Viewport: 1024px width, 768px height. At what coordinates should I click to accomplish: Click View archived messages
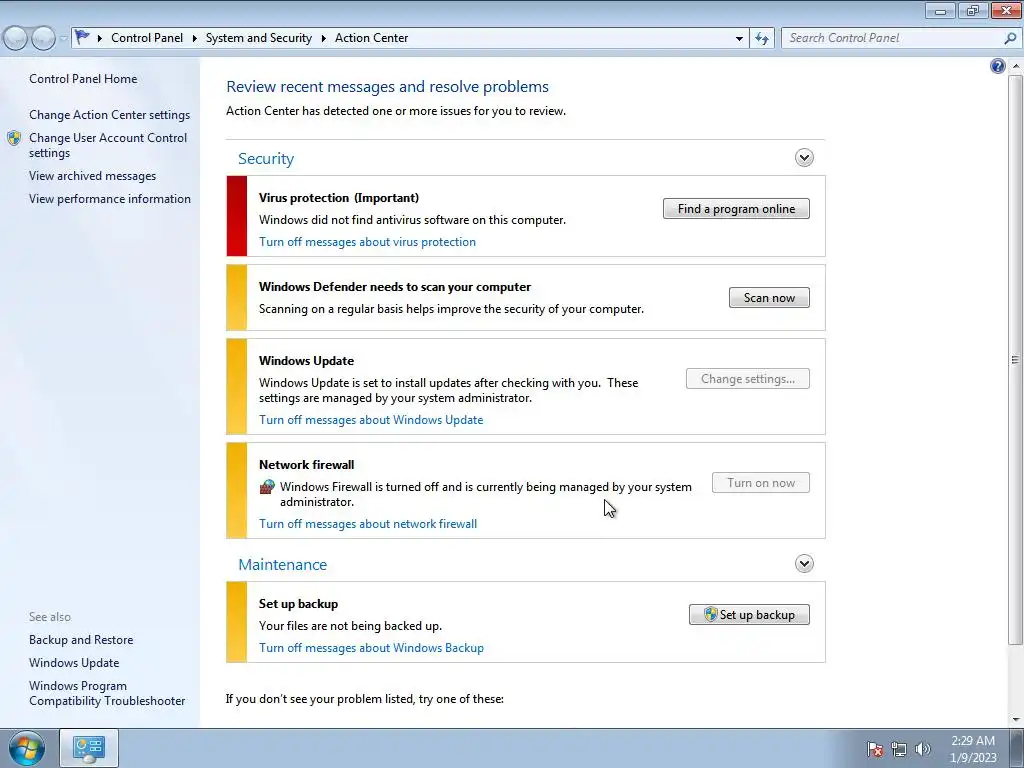coord(93,176)
